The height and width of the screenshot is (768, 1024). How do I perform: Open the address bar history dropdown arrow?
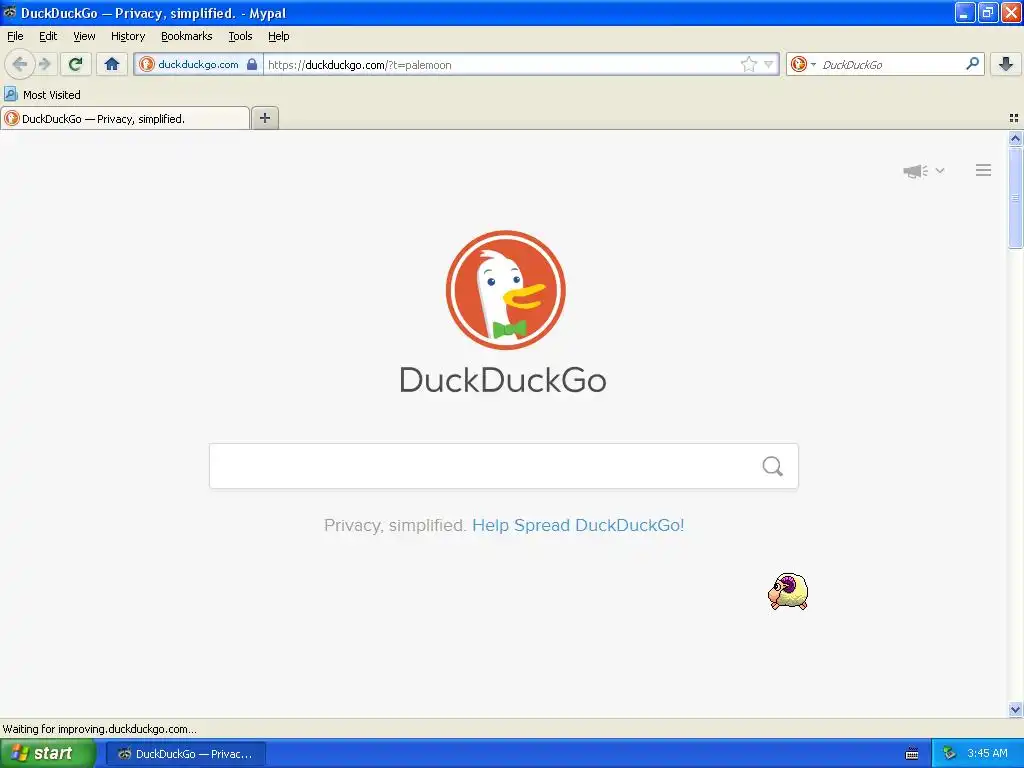point(769,64)
